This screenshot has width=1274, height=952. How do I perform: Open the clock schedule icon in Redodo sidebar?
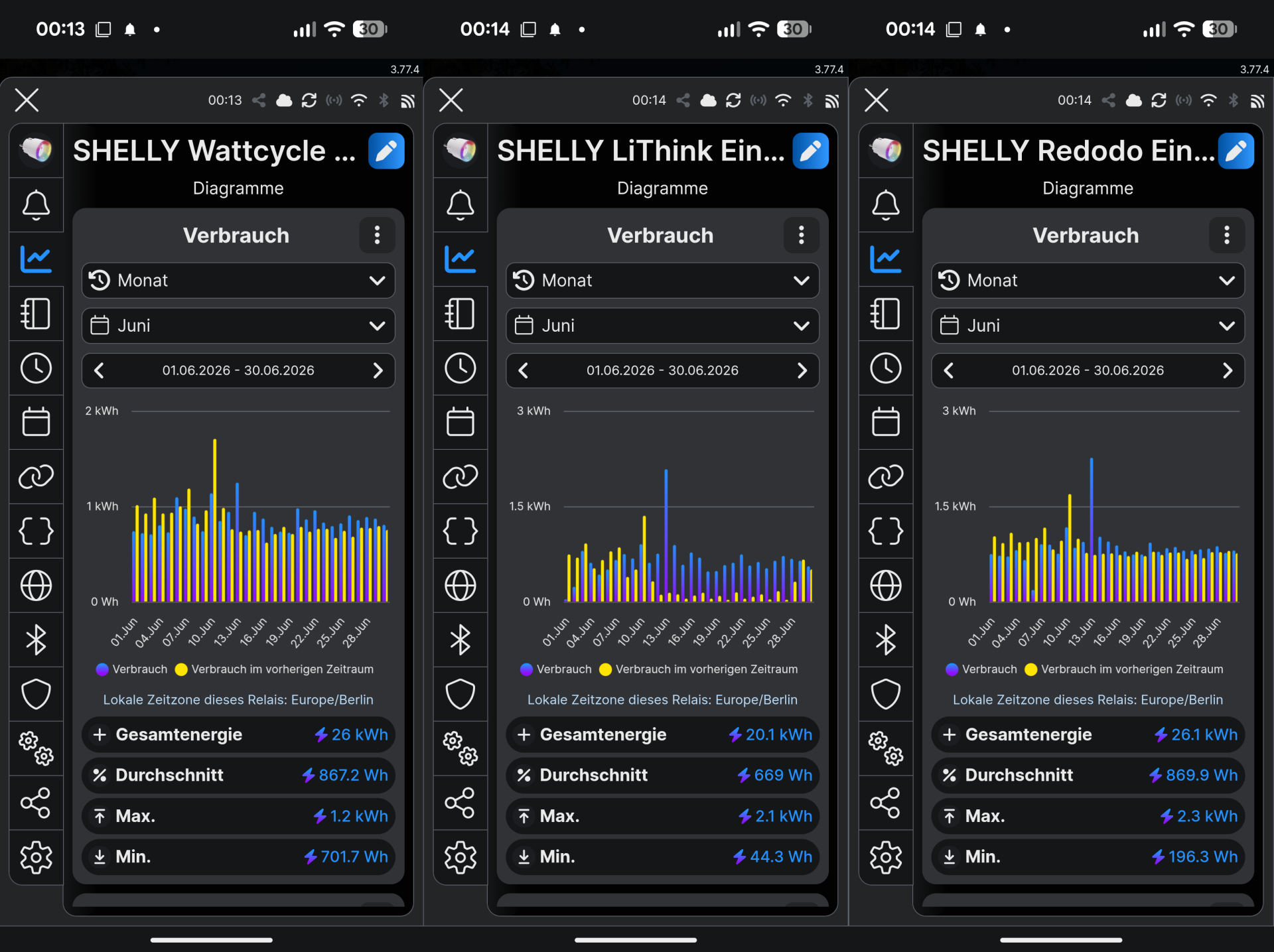(886, 368)
